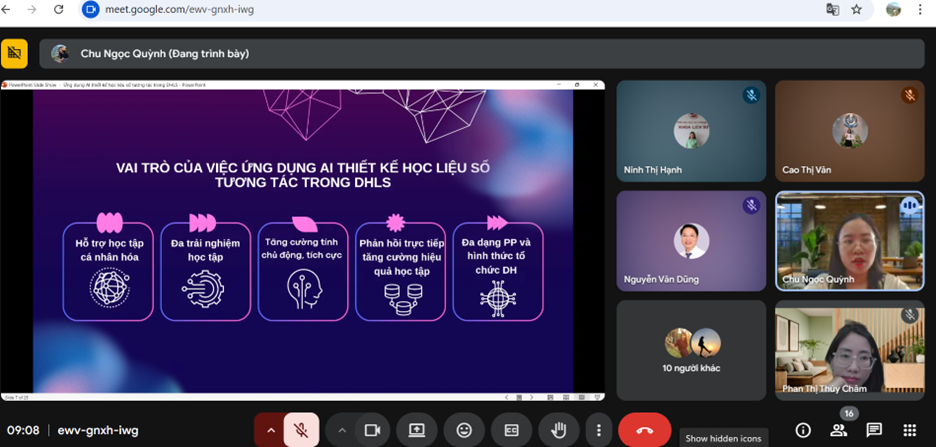Open the in-call chat panel
The height and width of the screenshot is (447, 936).
point(874,430)
